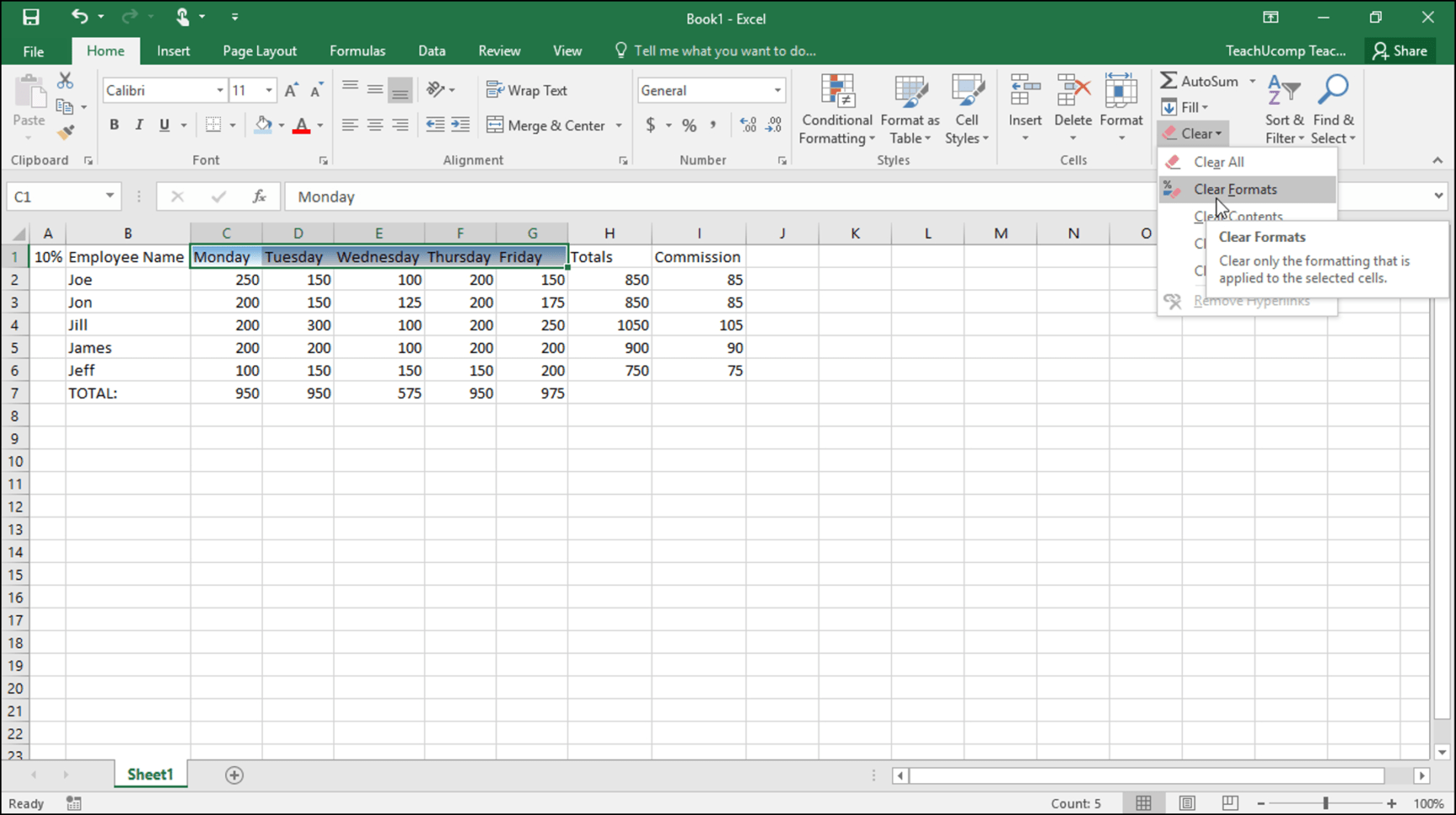Screen dimensions: 1456x815
Task: Select the Format Painter icon
Action: coord(66,131)
